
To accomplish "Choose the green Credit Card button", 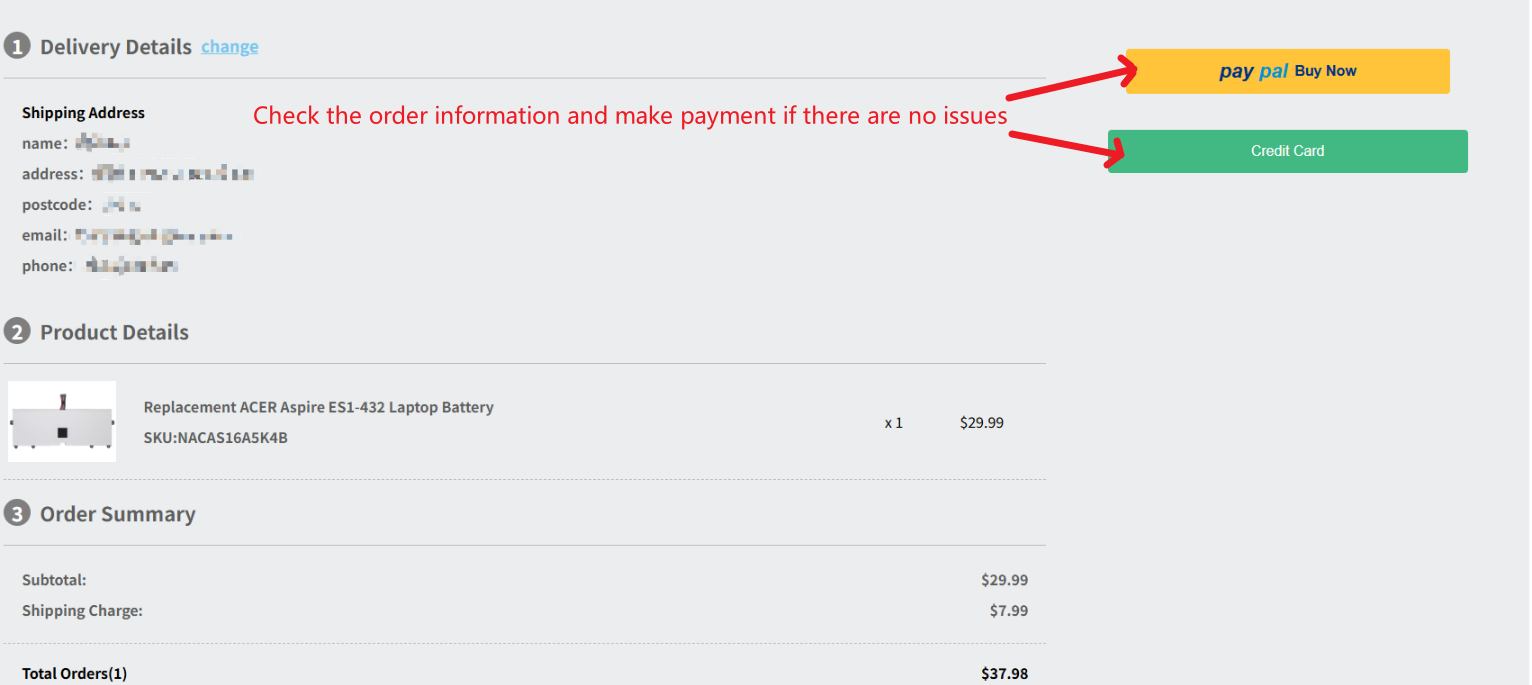I will (1287, 151).
